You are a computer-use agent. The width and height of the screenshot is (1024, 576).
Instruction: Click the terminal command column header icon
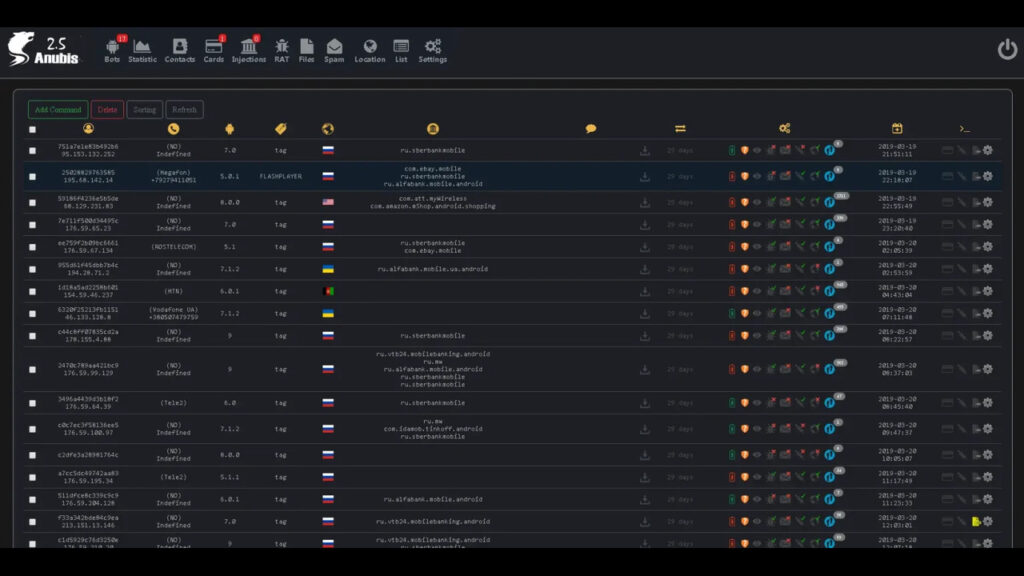(965, 129)
